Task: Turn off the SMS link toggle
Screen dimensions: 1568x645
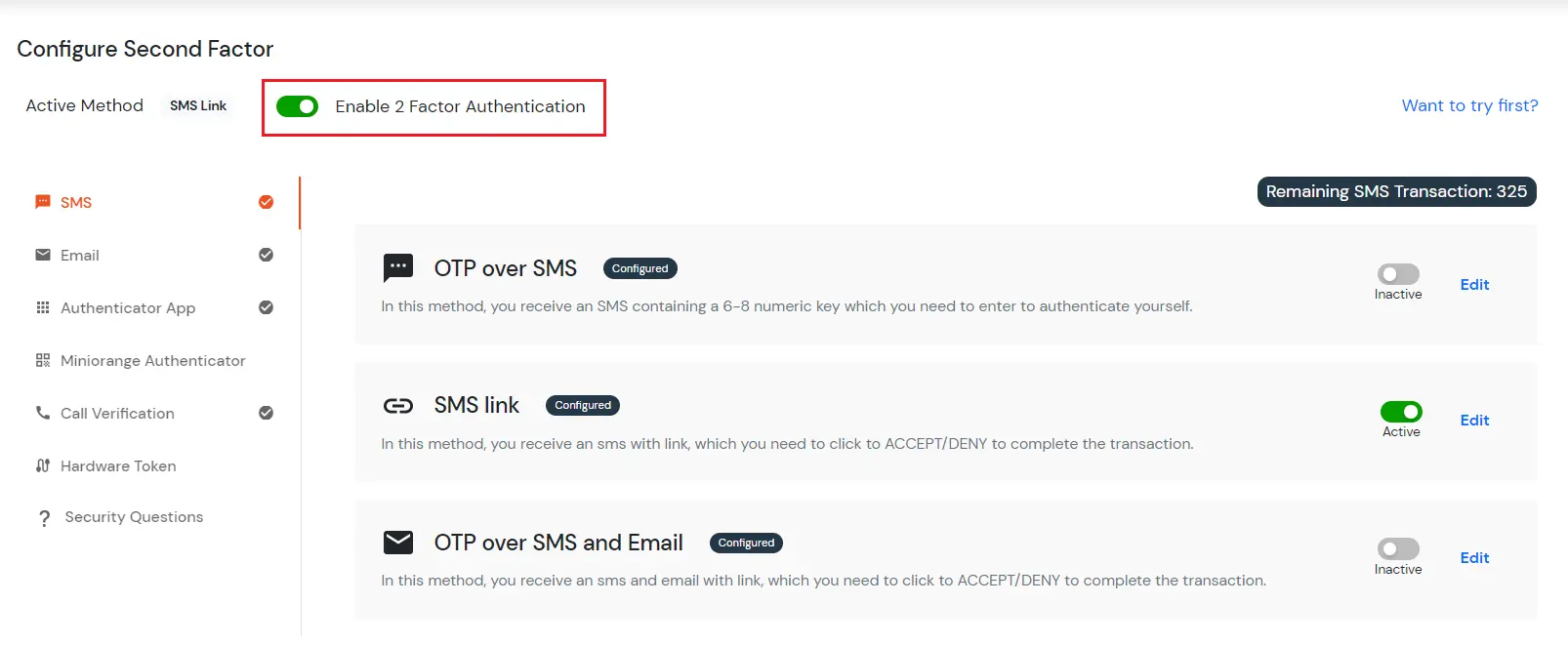Action: [x=1401, y=412]
